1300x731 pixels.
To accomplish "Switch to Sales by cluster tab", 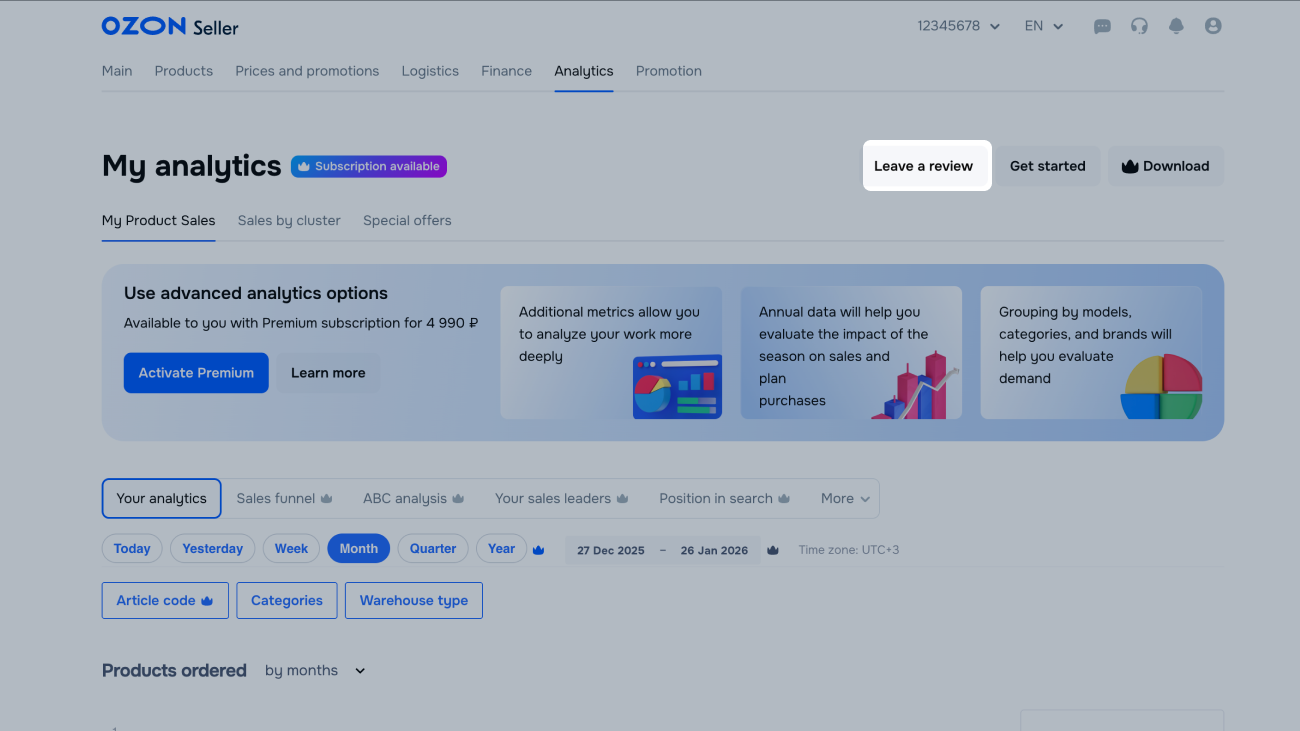I will [289, 221].
